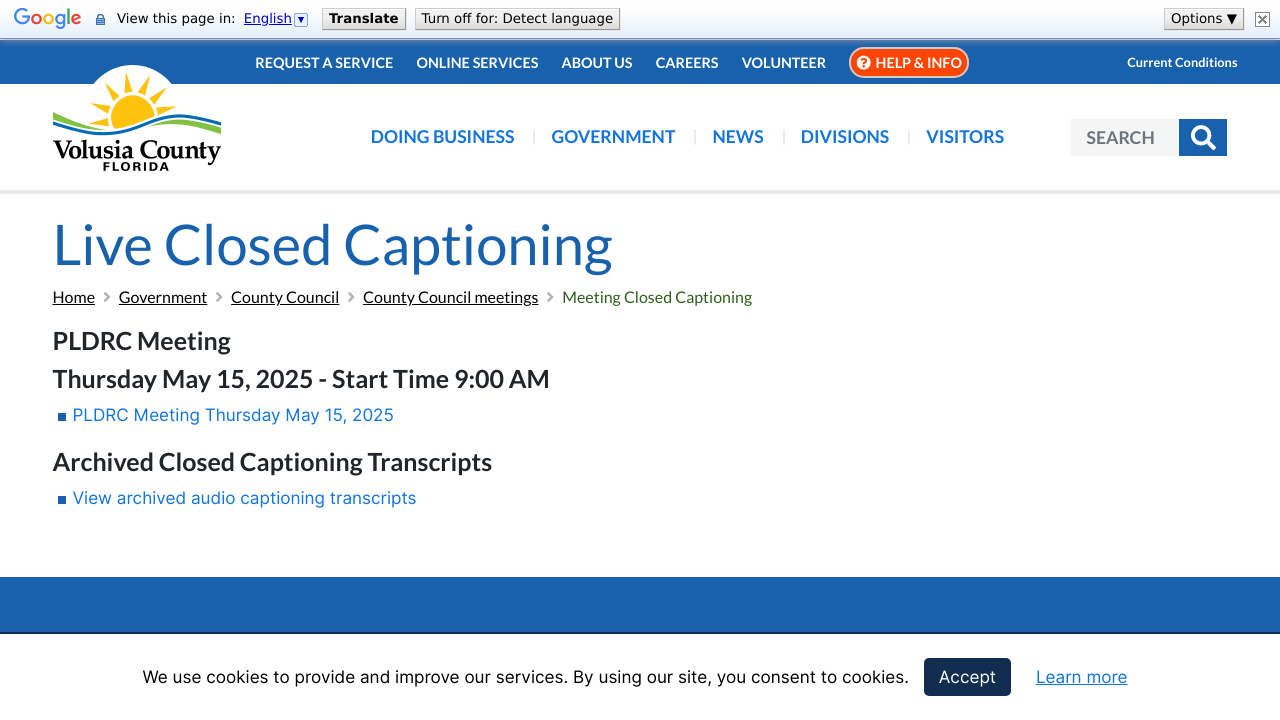This screenshot has width=1280, height=720.
Task: Open the GOVERNMENT navigation dropdown
Action: (613, 137)
